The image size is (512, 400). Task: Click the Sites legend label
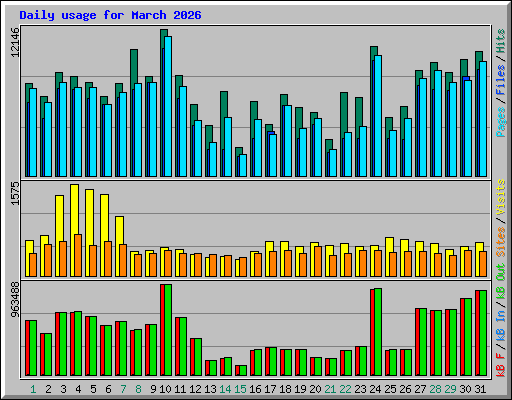tap(501, 242)
